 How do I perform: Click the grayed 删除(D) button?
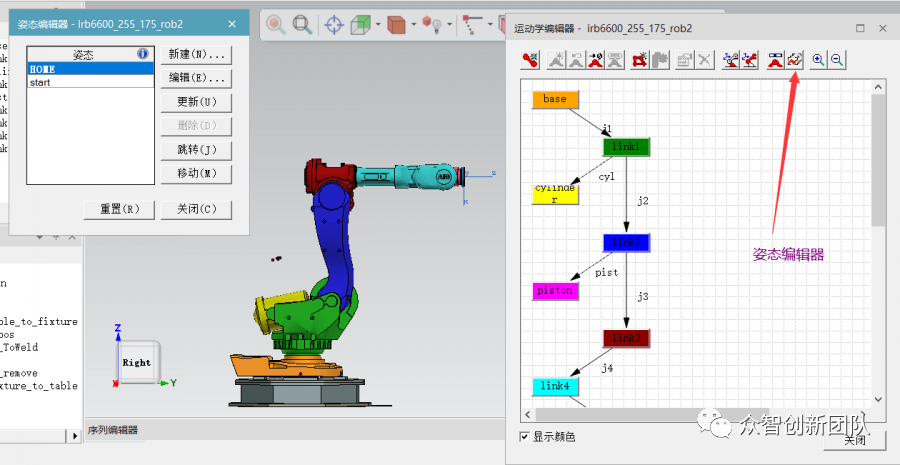(x=196, y=126)
